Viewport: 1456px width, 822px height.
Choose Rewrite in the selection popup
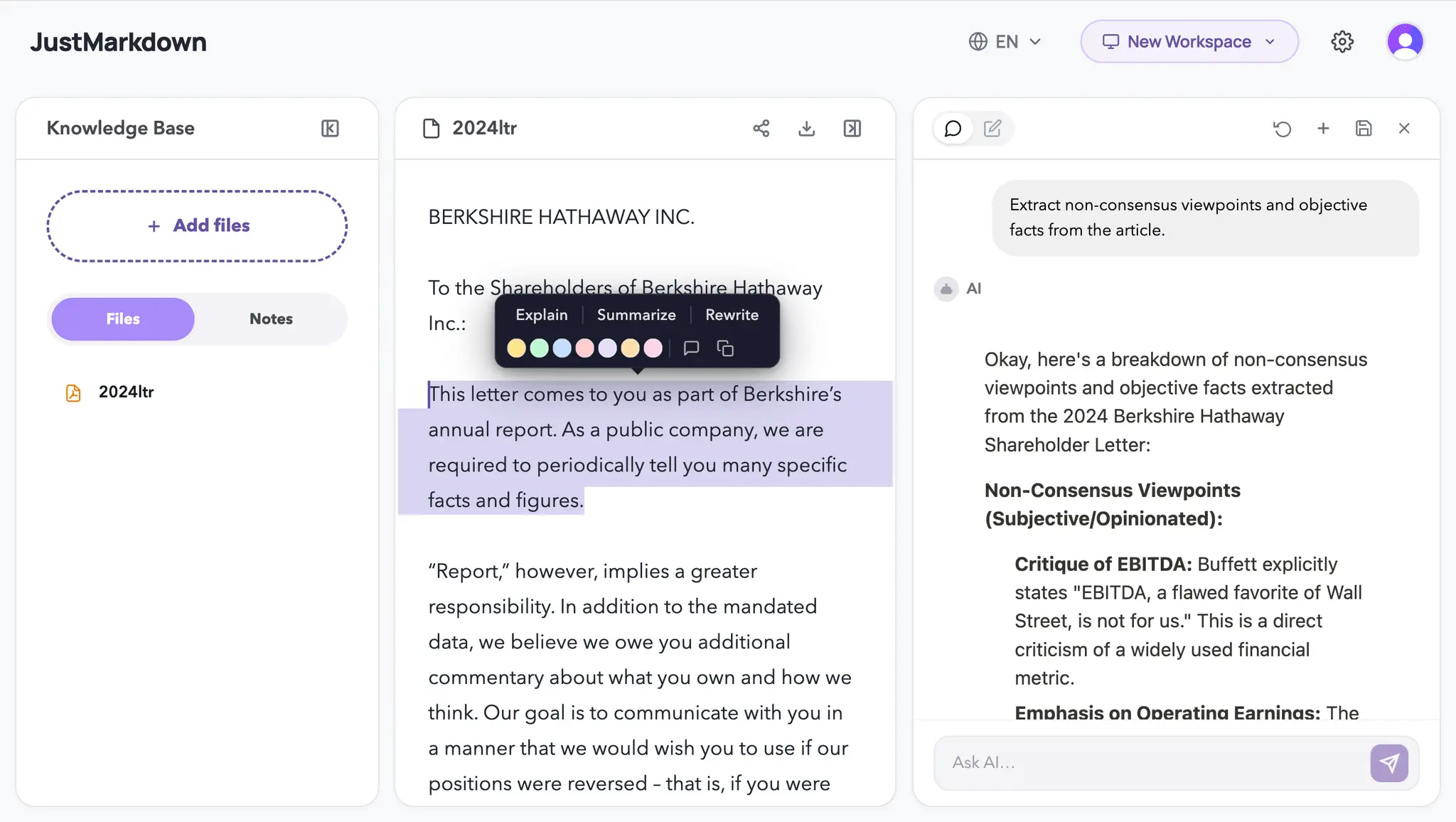(x=732, y=315)
